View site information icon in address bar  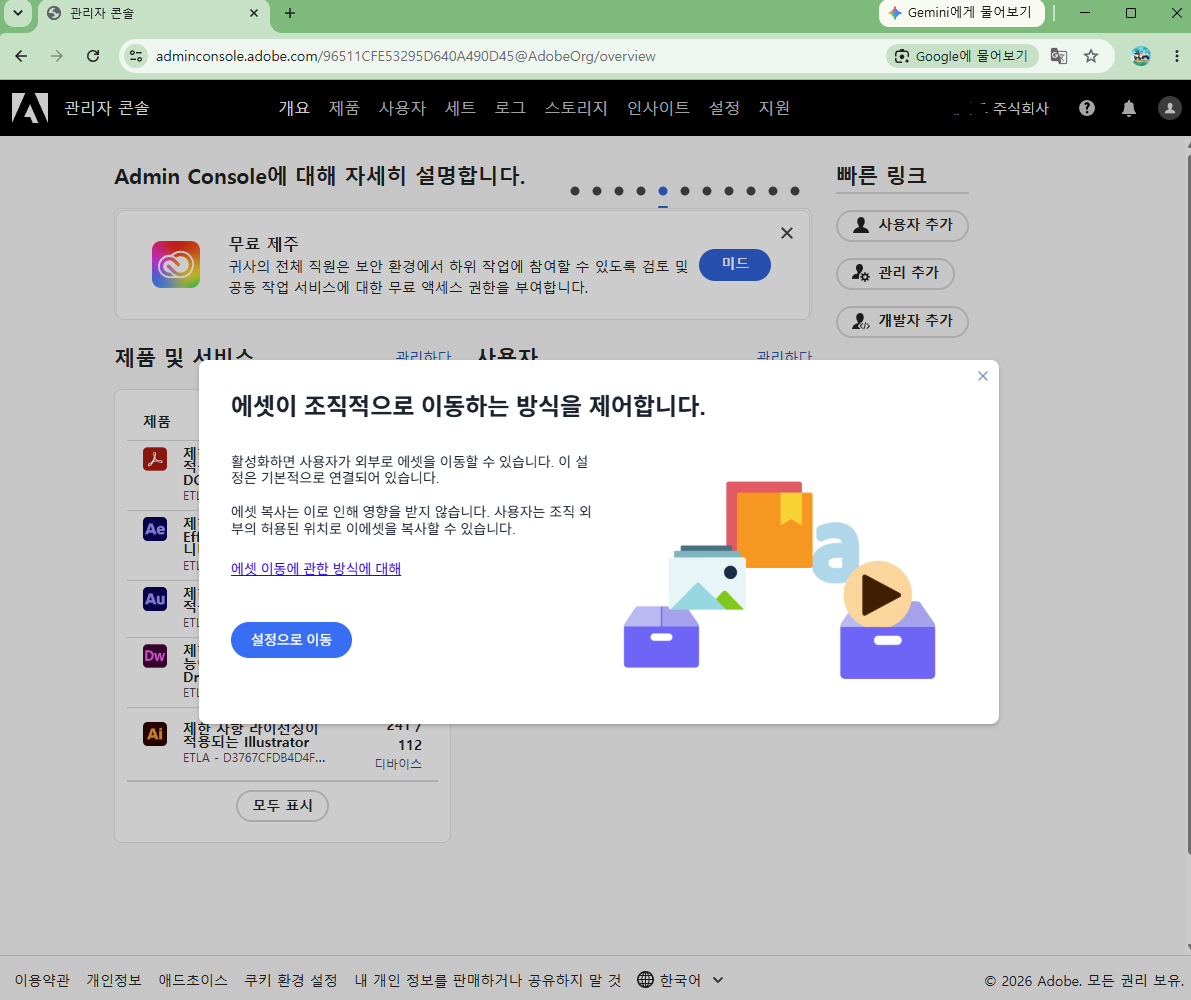tap(136, 55)
